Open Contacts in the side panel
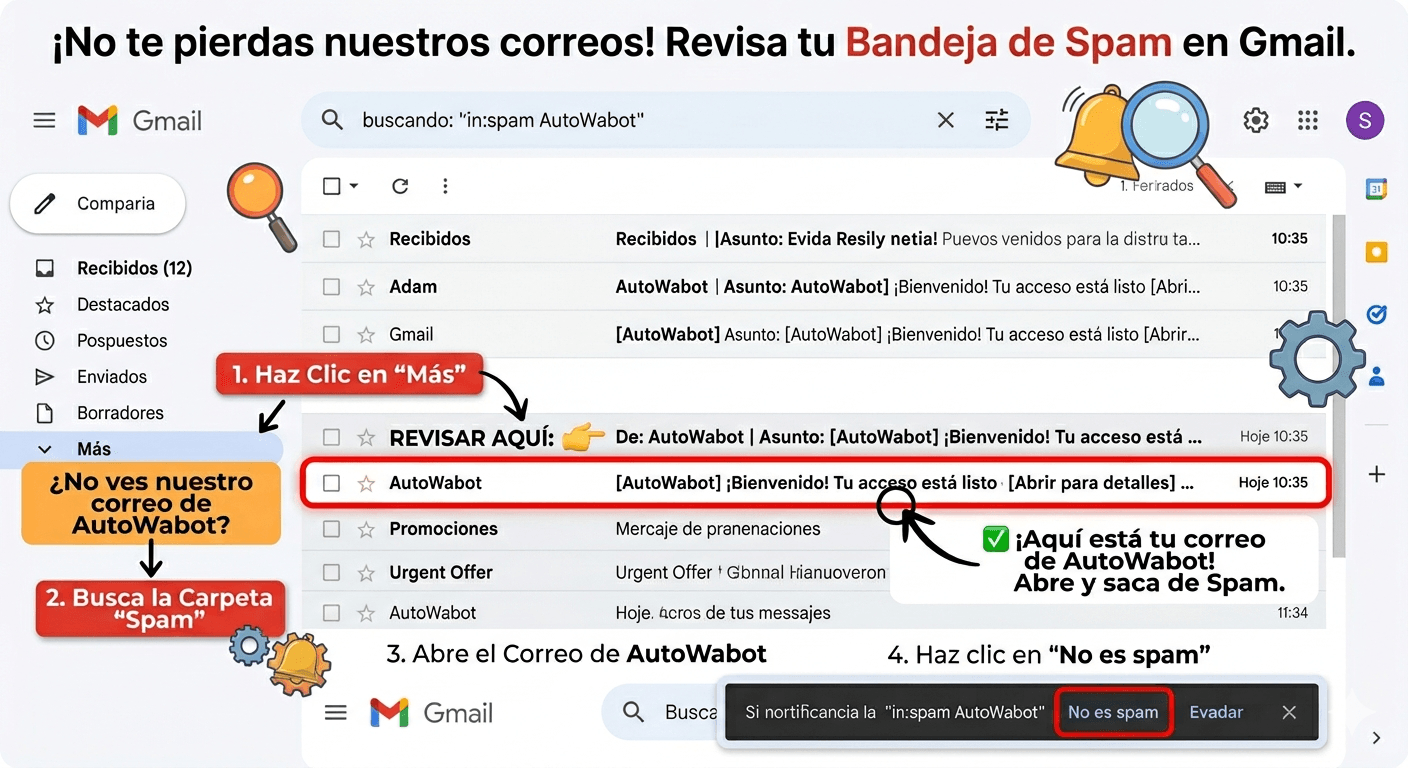The image size is (1408, 768). pyautogui.click(x=1377, y=376)
